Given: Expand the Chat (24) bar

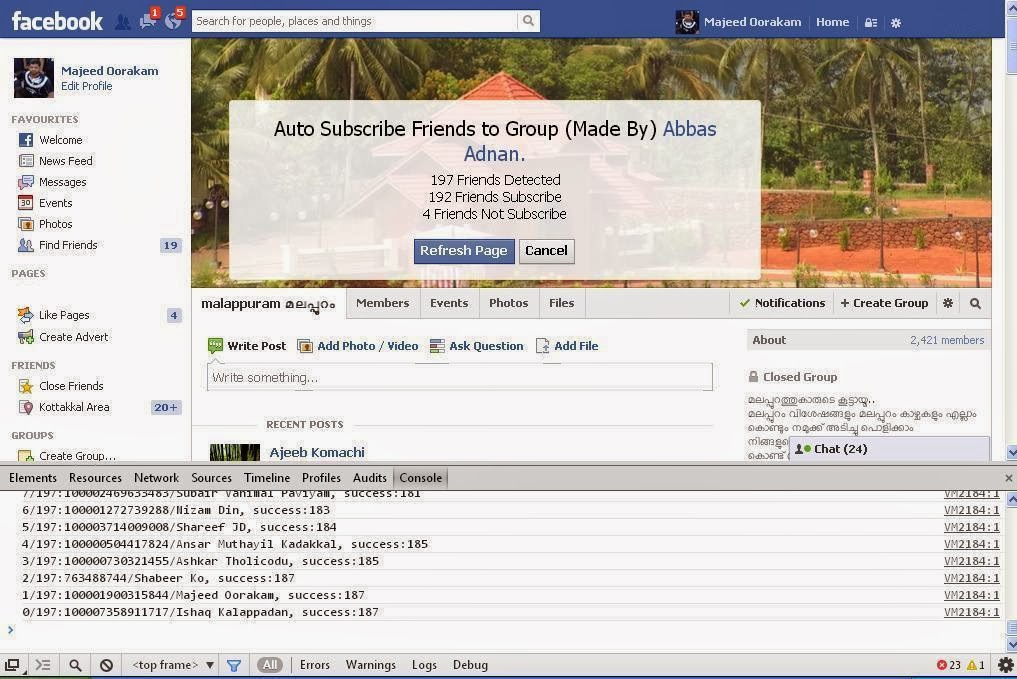Looking at the screenshot, I should tap(889, 449).
